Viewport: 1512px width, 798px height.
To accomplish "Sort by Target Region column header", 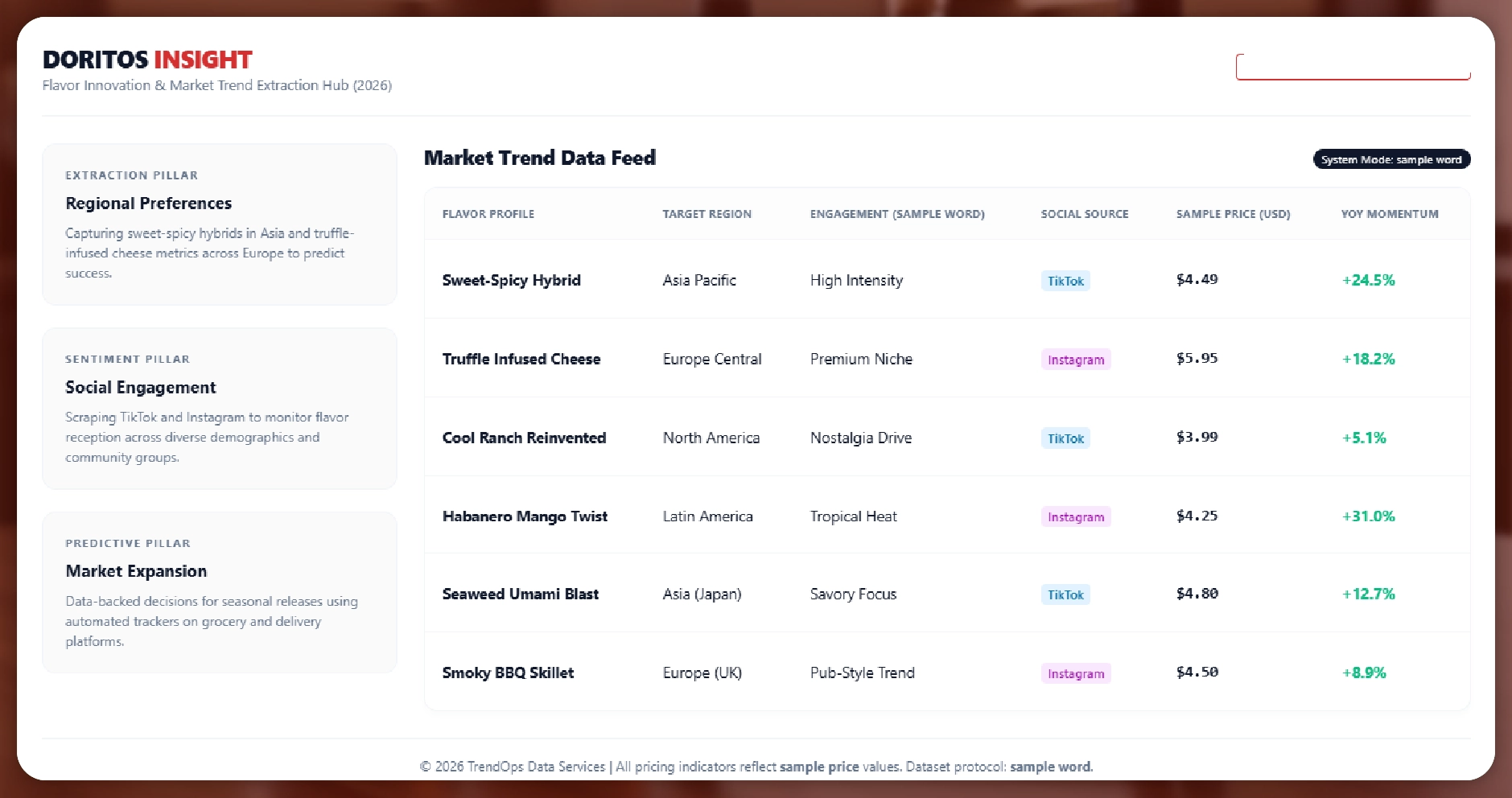I will (x=707, y=214).
